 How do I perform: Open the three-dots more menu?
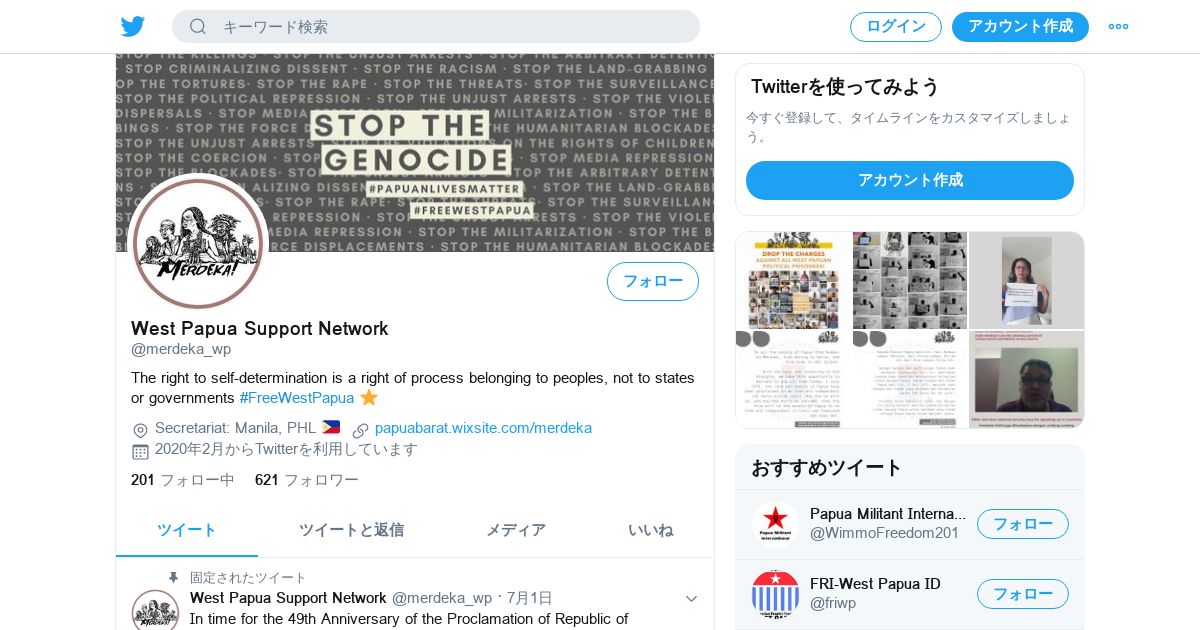pos(1118,27)
